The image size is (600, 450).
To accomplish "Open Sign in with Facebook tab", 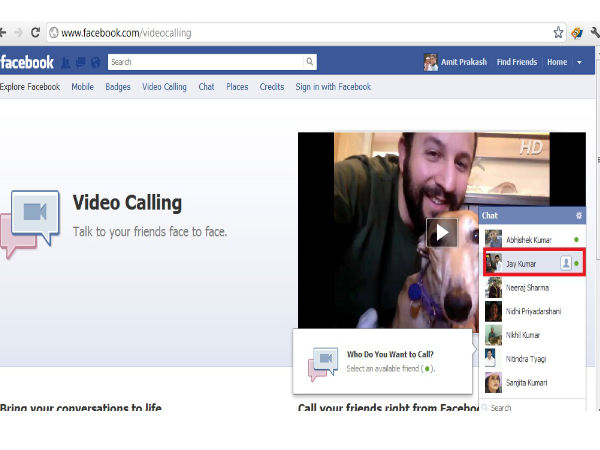I will [x=333, y=87].
